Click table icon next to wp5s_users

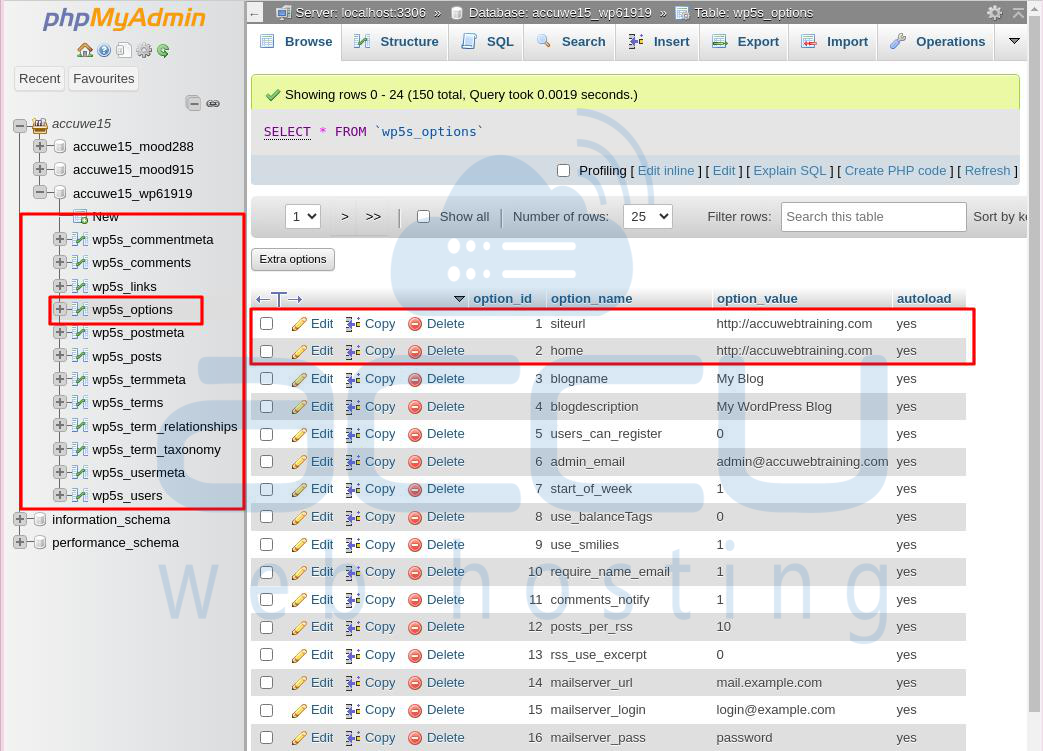[x=80, y=496]
